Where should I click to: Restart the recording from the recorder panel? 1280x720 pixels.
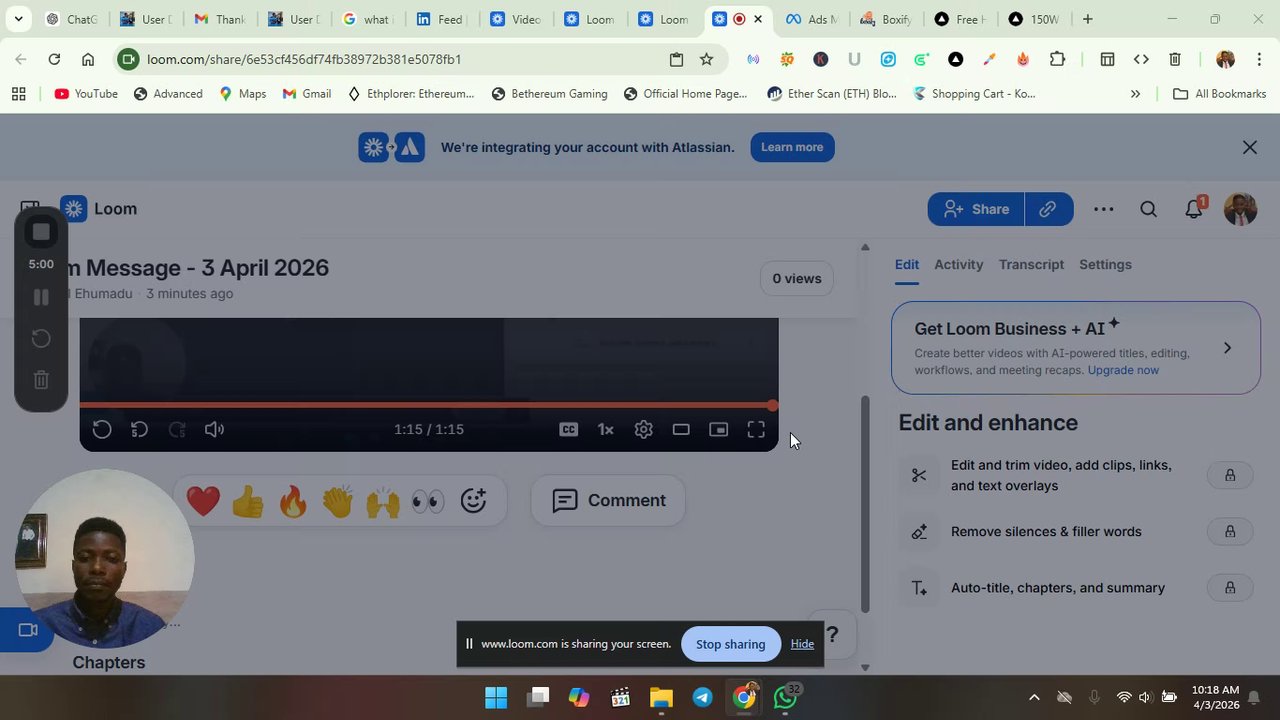pos(41,338)
